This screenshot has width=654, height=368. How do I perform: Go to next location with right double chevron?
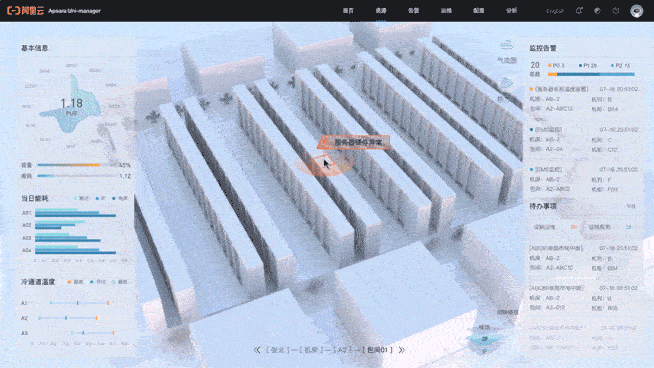(402, 350)
